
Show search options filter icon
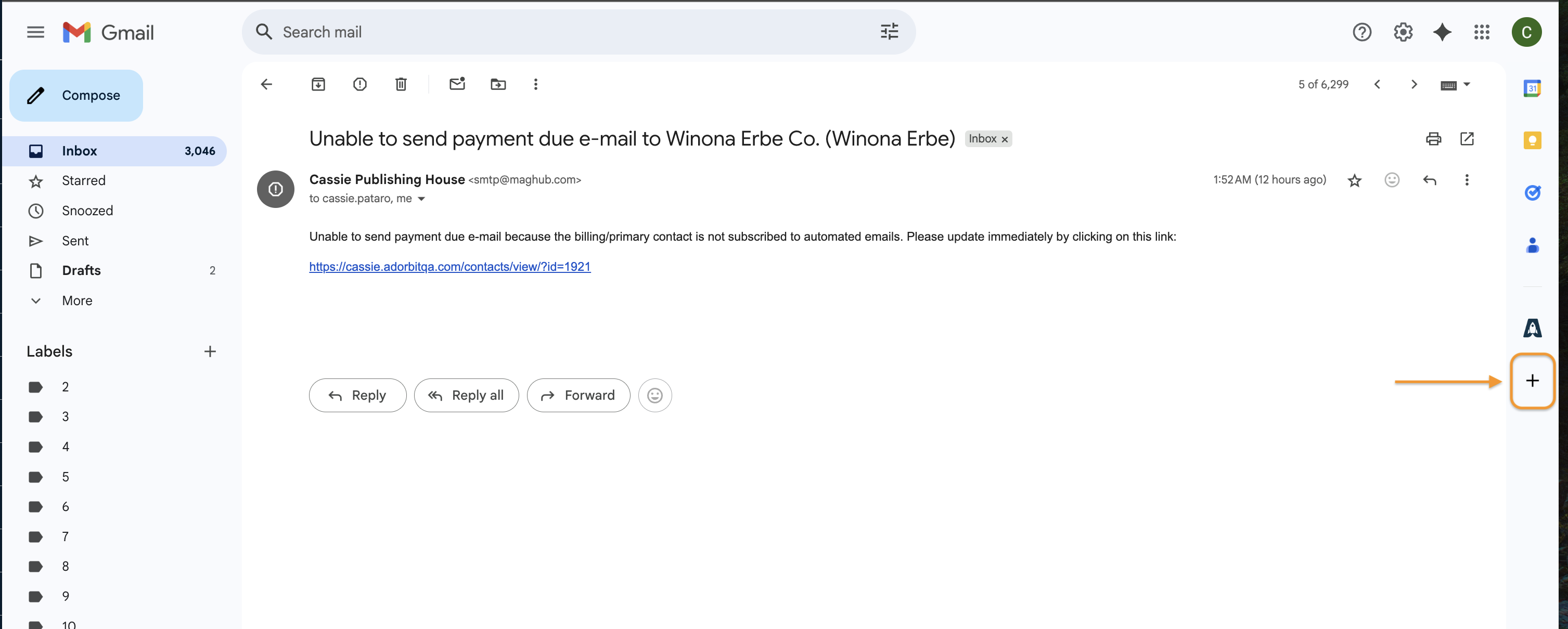pos(889,32)
